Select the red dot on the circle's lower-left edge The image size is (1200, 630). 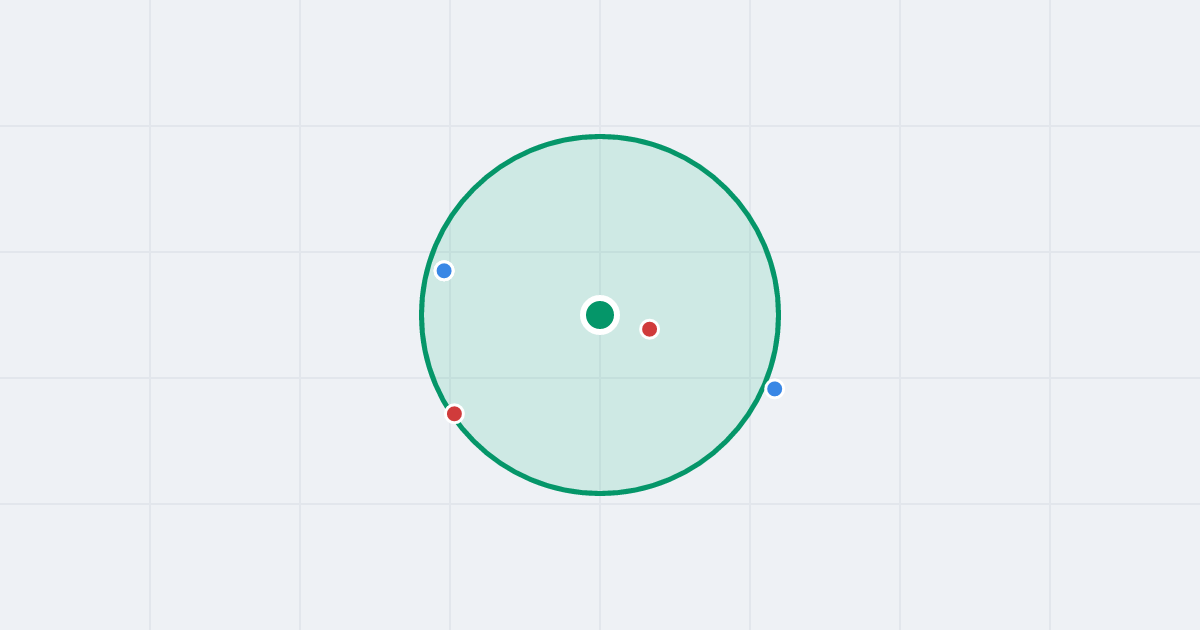(x=454, y=413)
